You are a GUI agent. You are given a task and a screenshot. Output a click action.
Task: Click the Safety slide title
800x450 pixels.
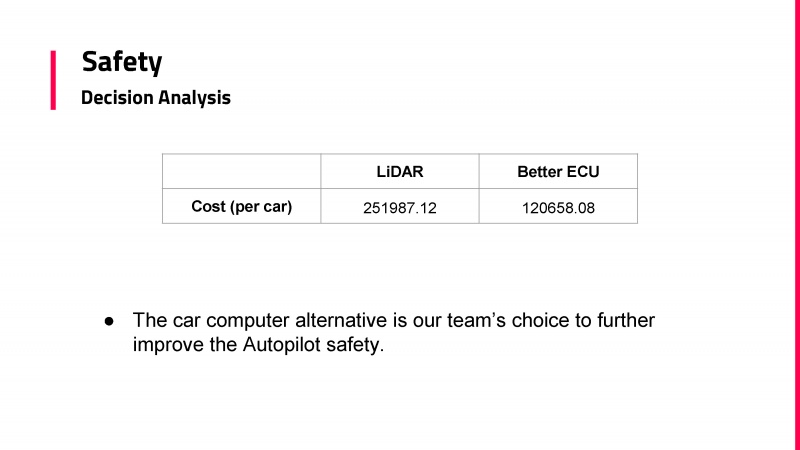pyautogui.click(x=122, y=62)
